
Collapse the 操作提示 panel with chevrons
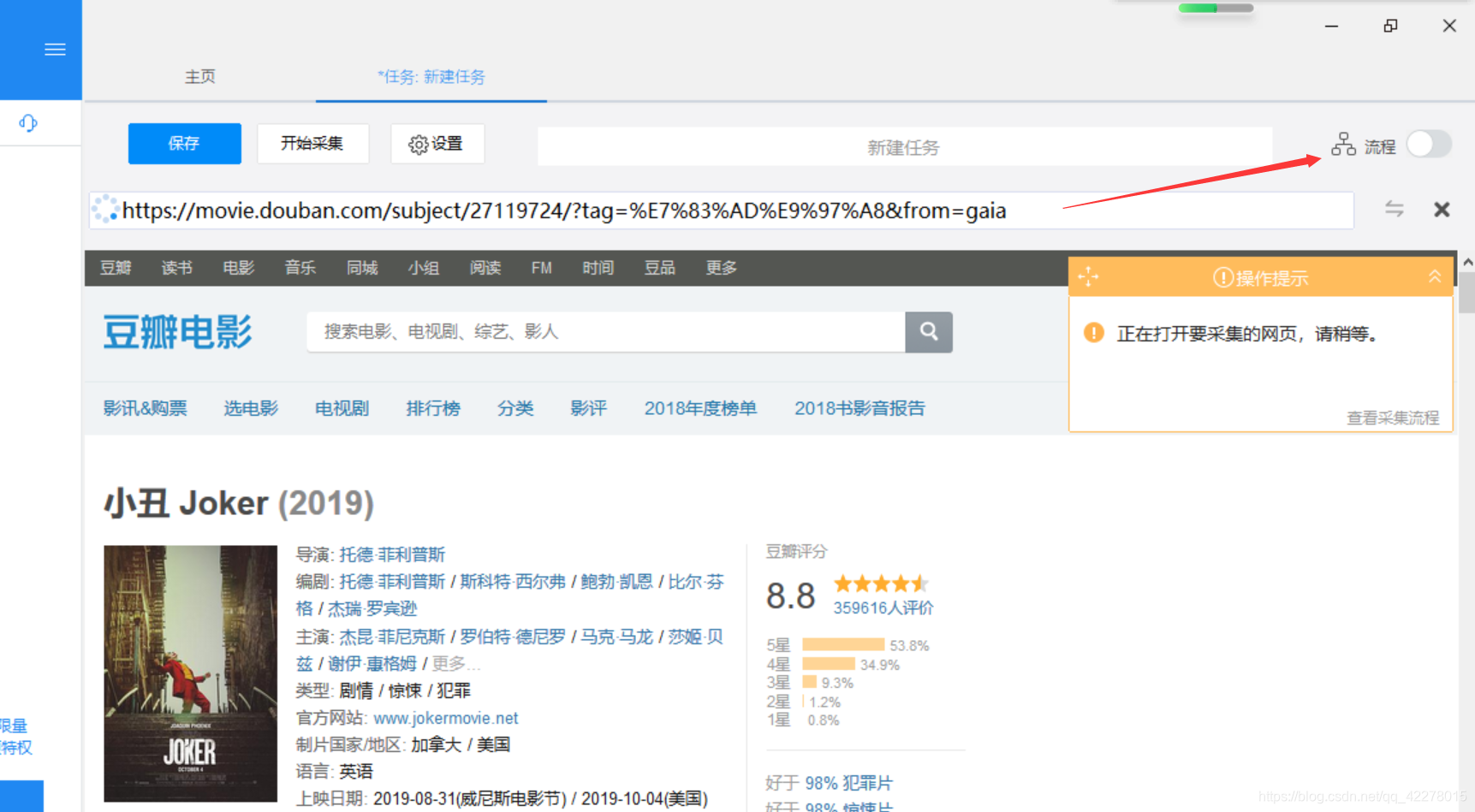pyautogui.click(x=1435, y=276)
